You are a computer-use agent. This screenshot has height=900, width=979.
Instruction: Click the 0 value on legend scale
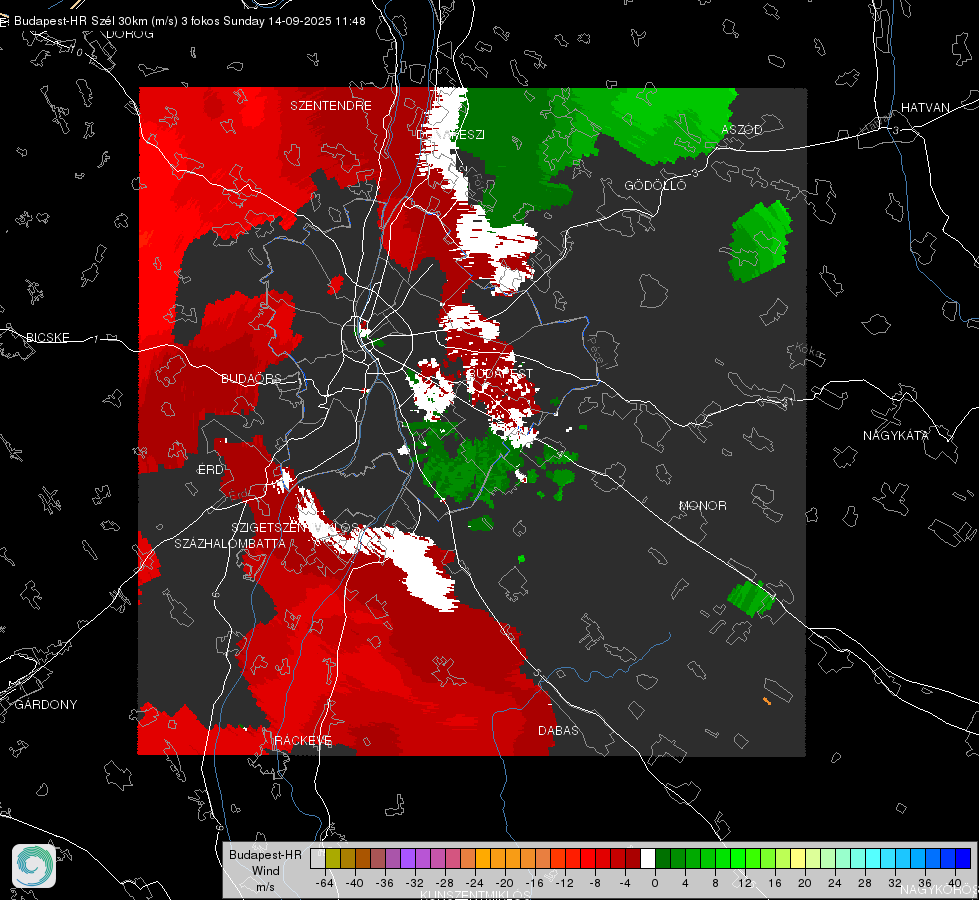pos(654,883)
